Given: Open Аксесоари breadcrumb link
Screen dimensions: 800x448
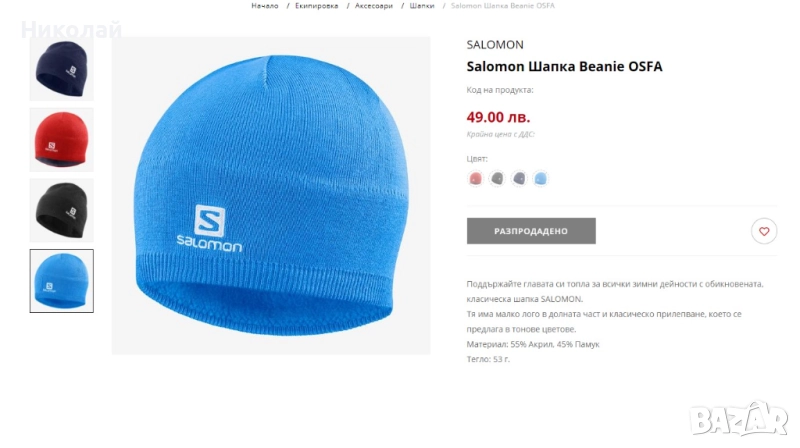Looking at the screenshot, I should click(374, 6).
